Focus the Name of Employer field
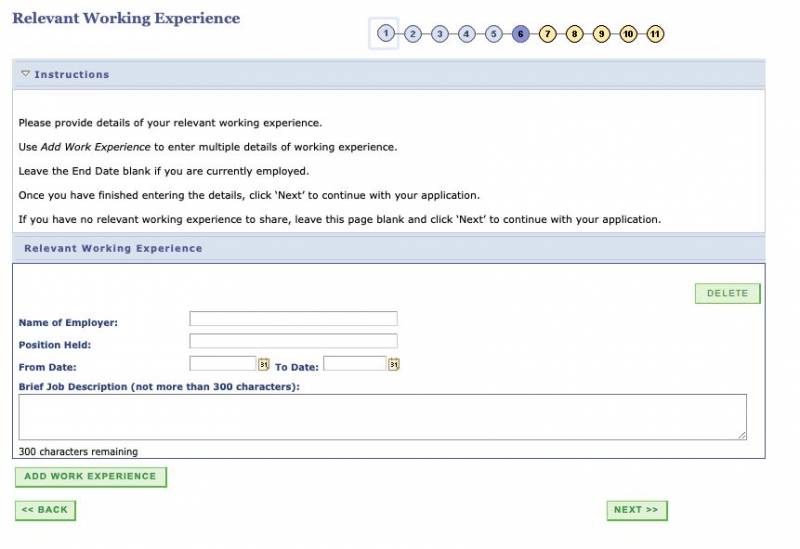800x549 pixels. 293,319
